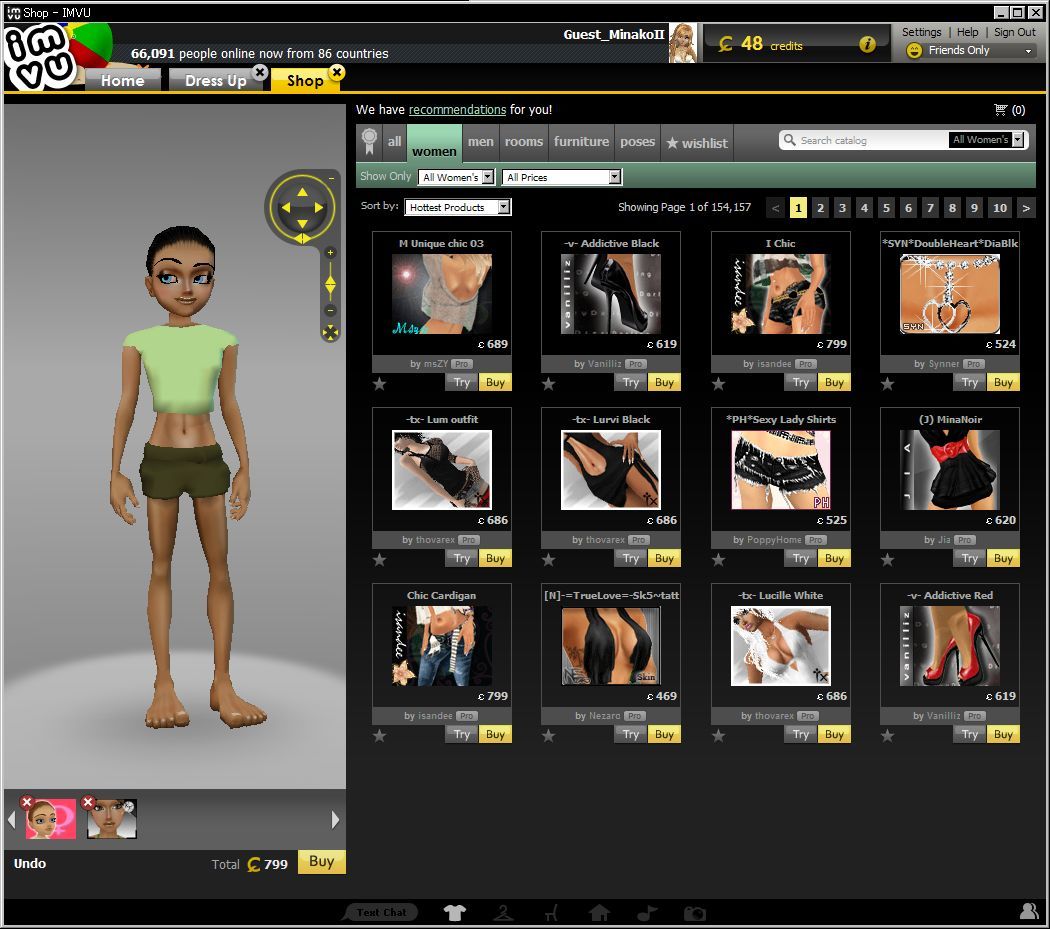The height and width of the screenshot is (929, 1050).
Task: Zoom out avatar view minus button
Action: [330, 310]
